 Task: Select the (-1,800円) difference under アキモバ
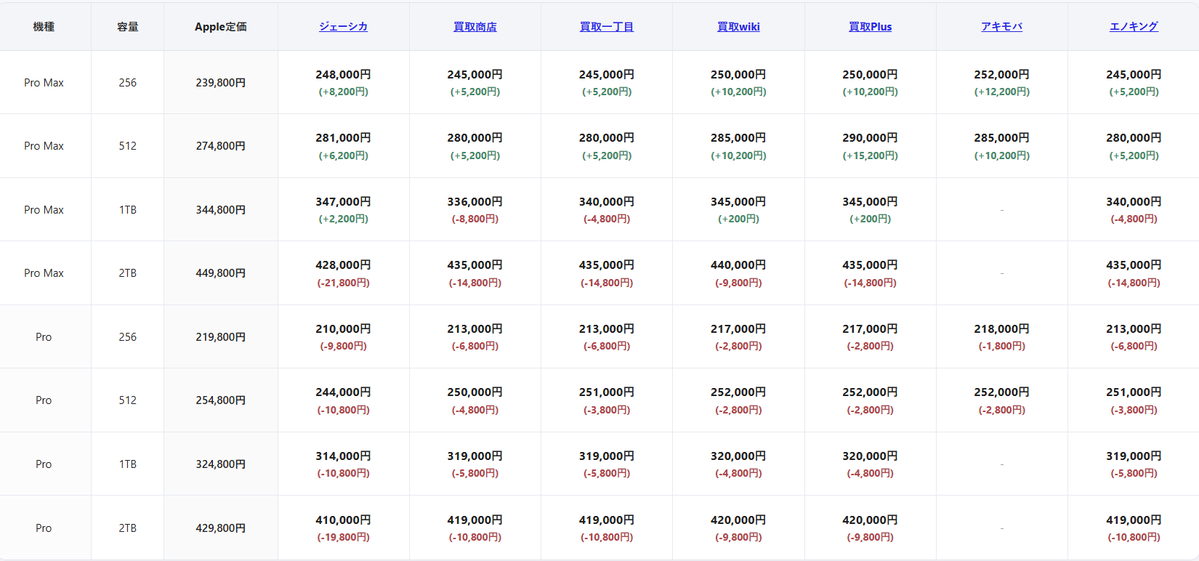(1002, 346)
